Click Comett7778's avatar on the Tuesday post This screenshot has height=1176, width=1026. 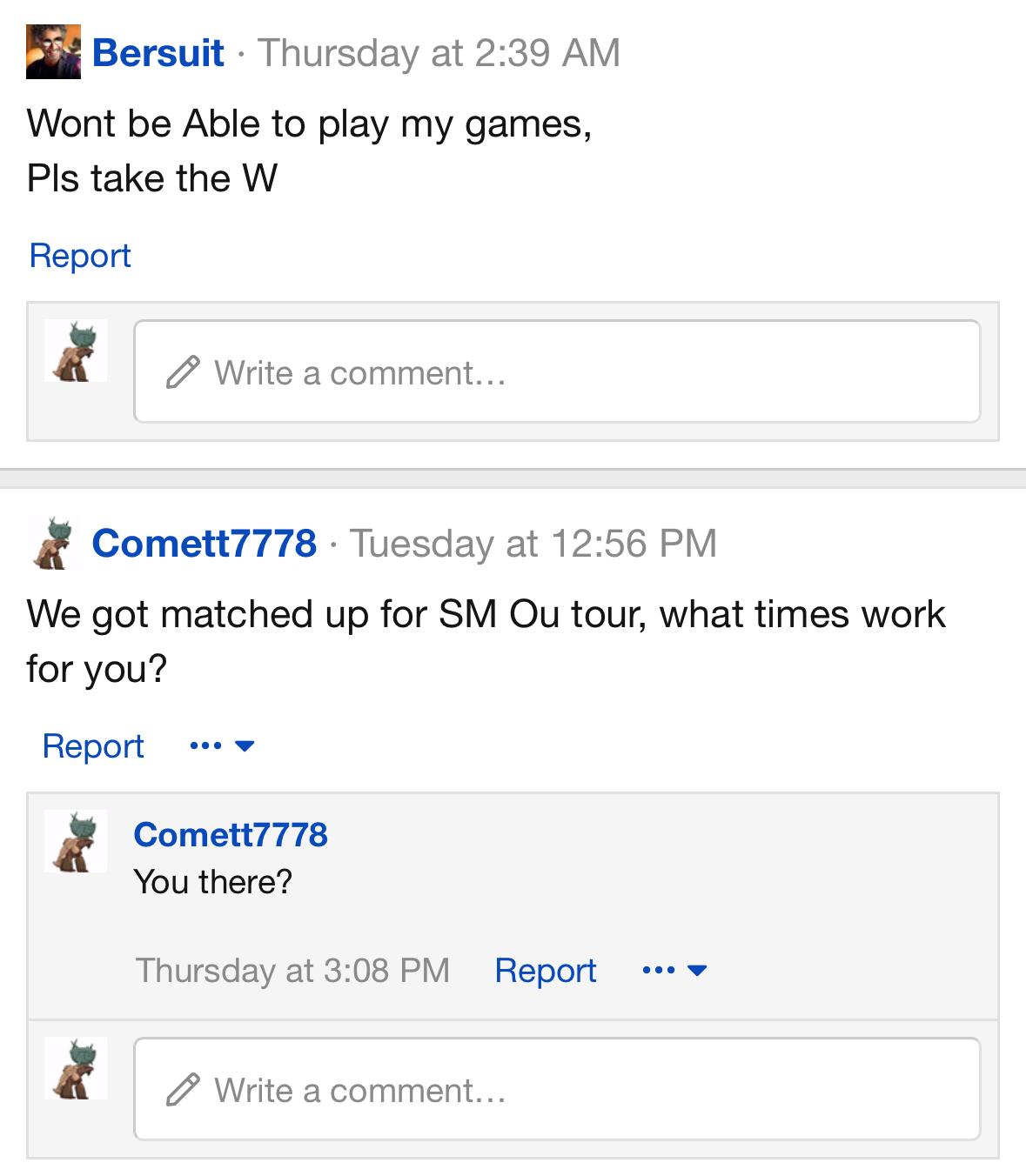coord(53,543)
